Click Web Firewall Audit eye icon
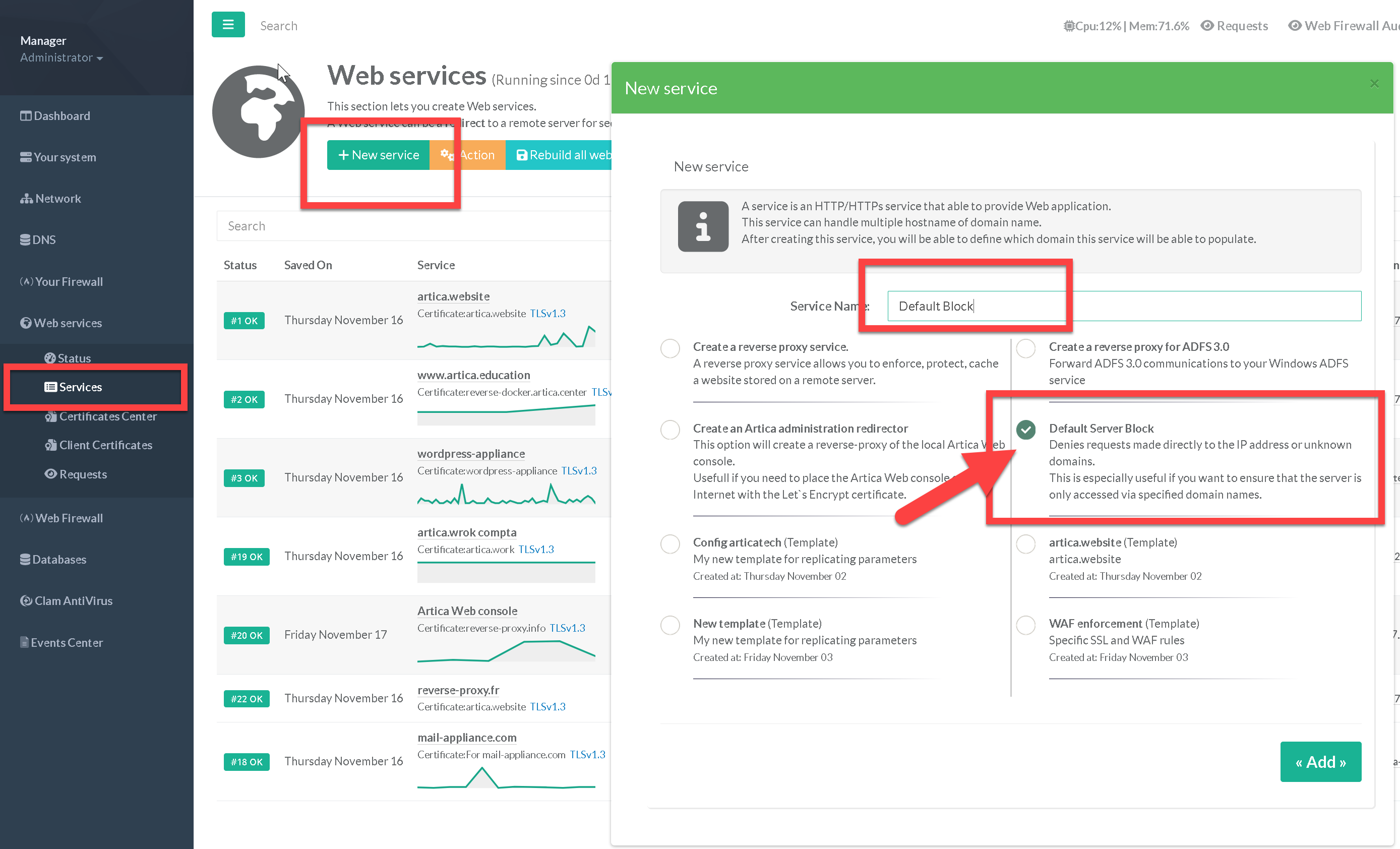1400x849 pixels. (1294, 26)
